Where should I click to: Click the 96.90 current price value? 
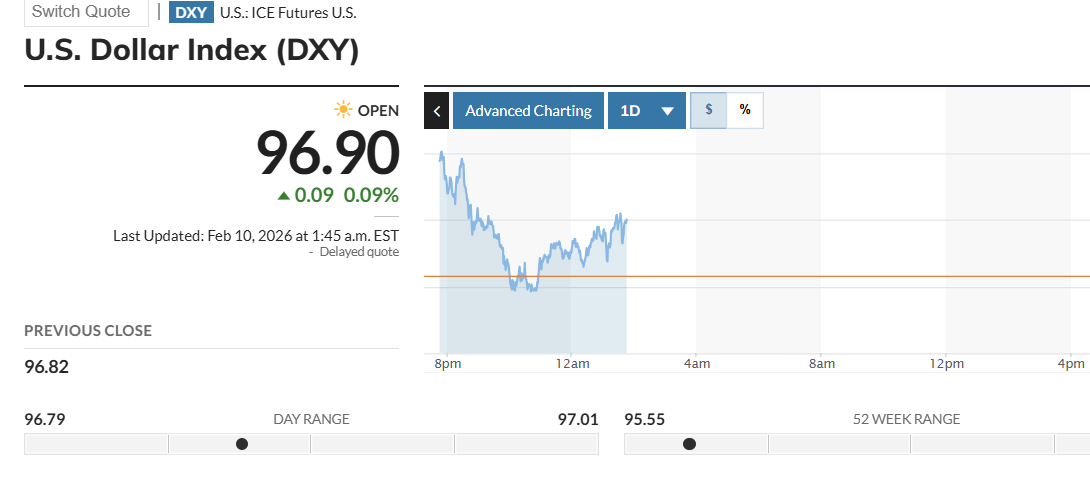328,152
